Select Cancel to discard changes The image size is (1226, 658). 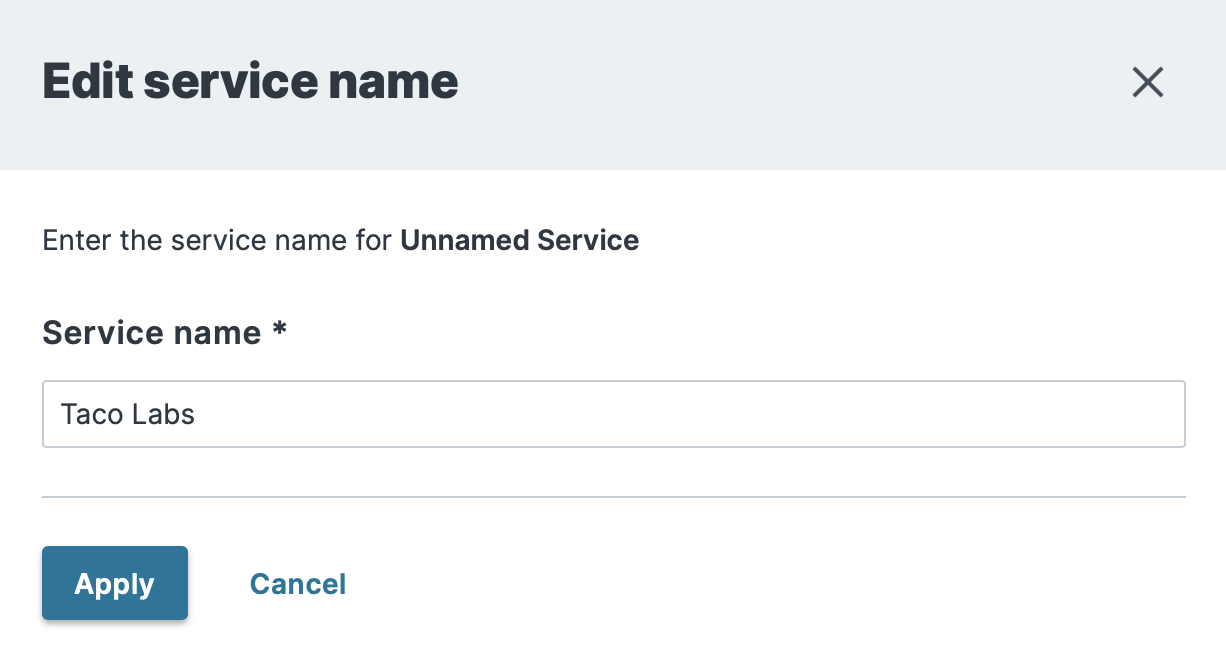pos(297,583)
